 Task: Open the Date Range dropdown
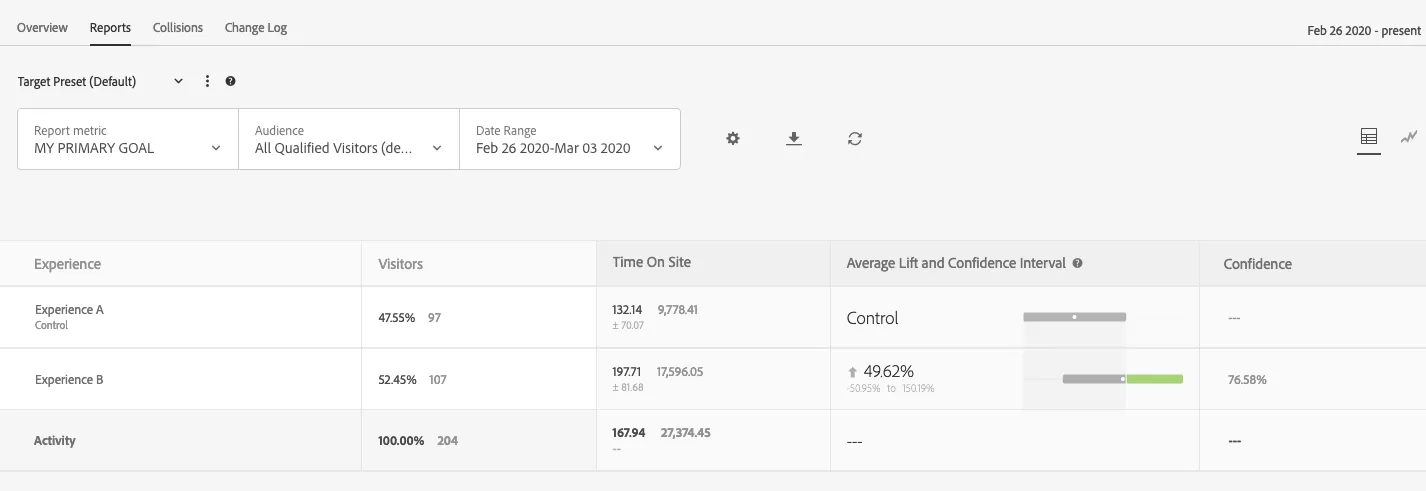coord(570,139)
